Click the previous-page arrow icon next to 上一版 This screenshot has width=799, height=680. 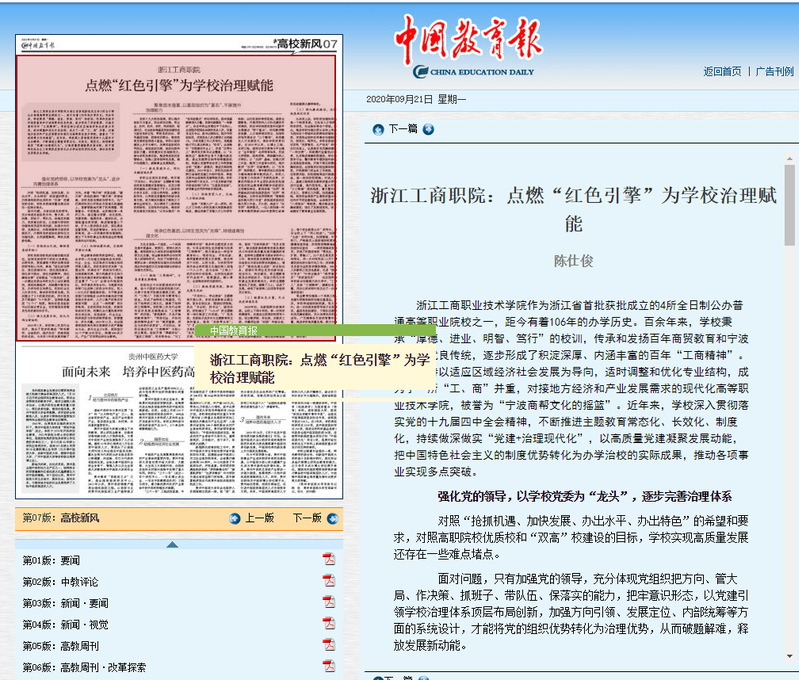(x=235, y=518)
